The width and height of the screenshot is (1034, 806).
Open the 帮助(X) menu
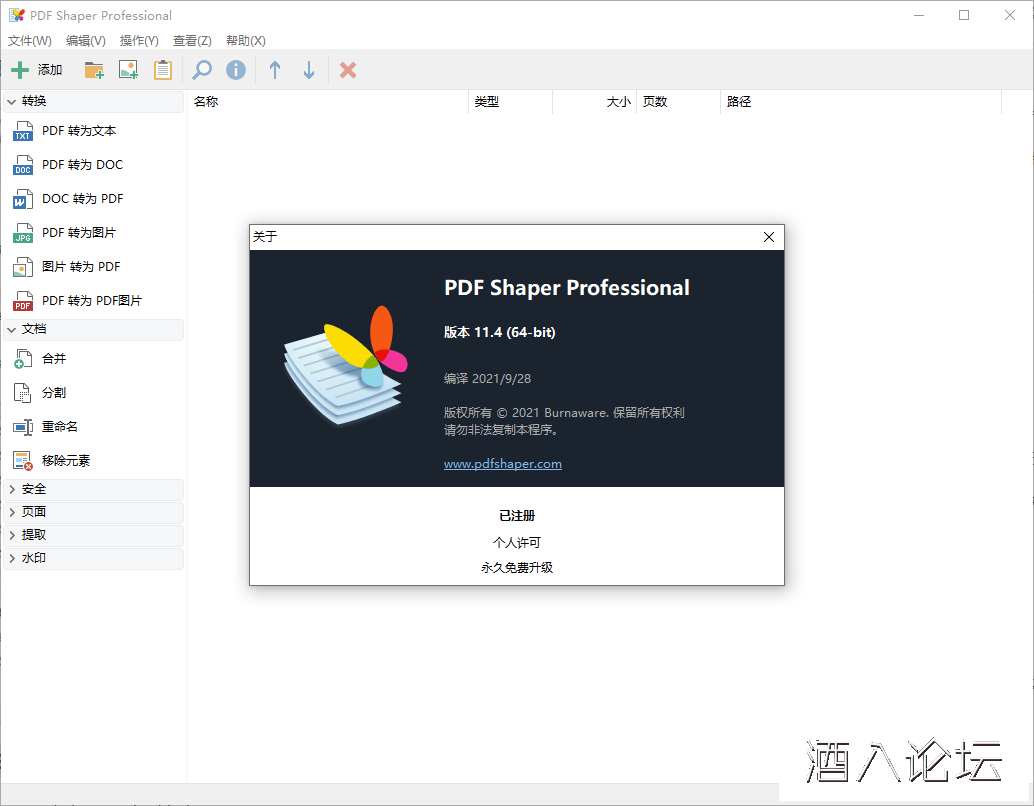point(246,41)
